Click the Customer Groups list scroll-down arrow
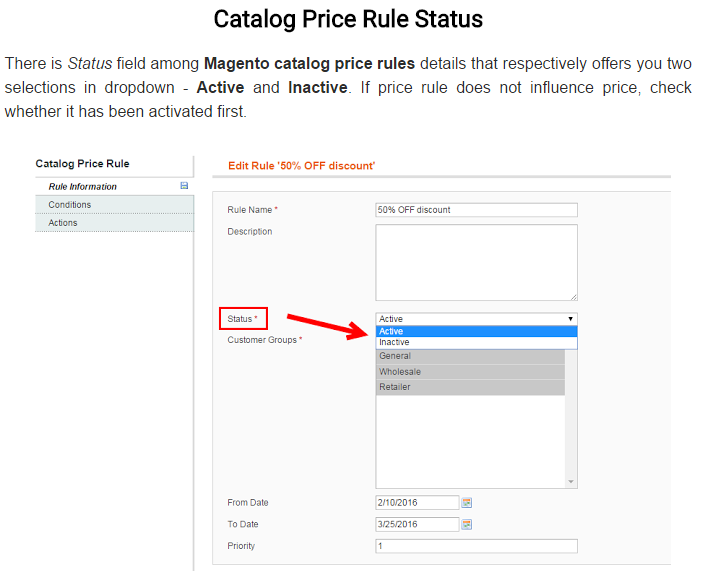The image size is (703, 577). (571, 482)
